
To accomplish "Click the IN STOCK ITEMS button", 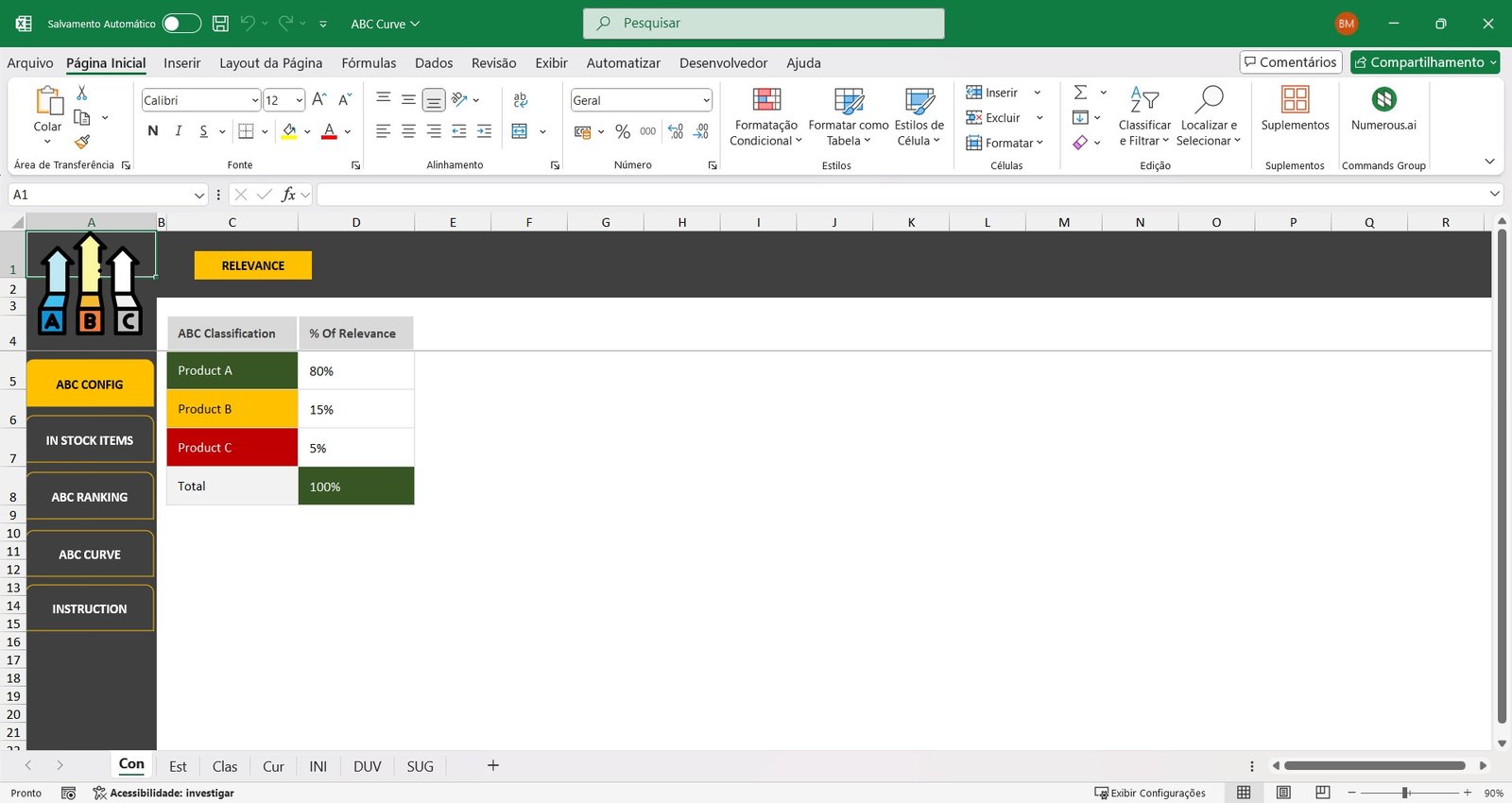I will [90, 440].
